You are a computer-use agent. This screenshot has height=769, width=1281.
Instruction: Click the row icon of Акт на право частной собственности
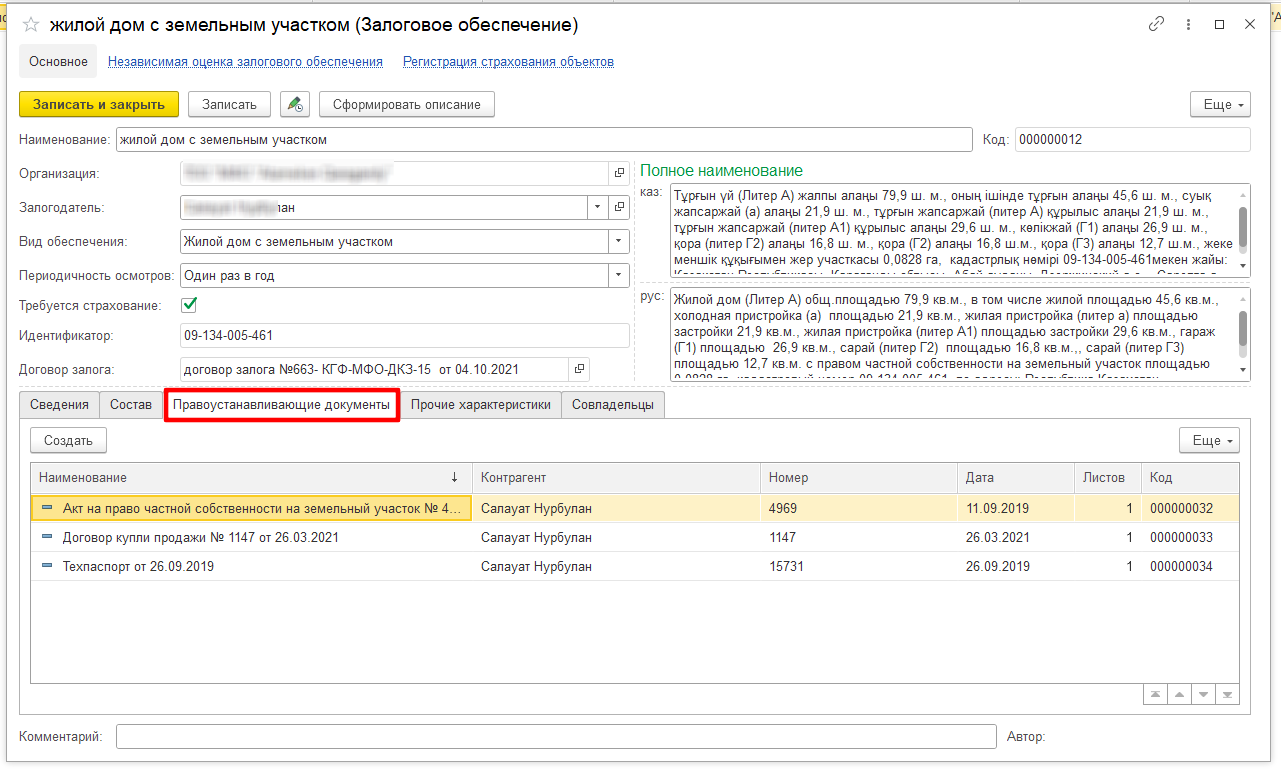tap(47, 508)
